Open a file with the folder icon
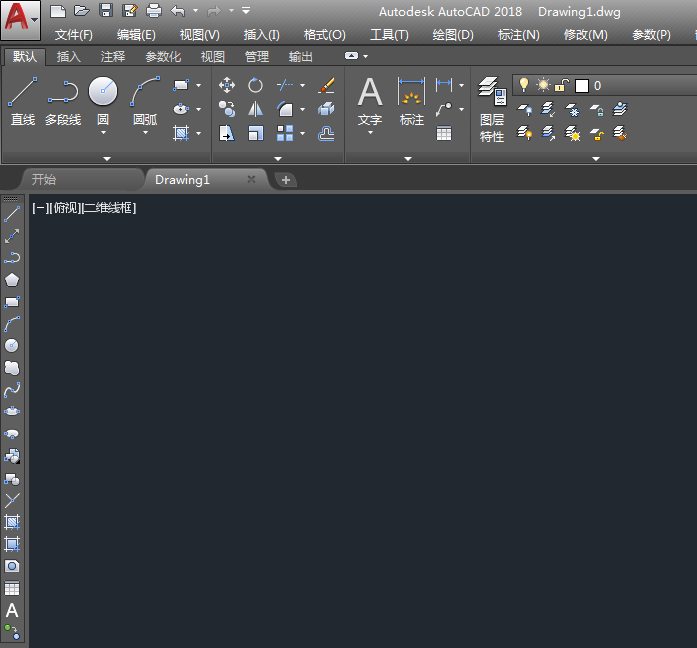This screenshot has width=697, height=648. 82,11
